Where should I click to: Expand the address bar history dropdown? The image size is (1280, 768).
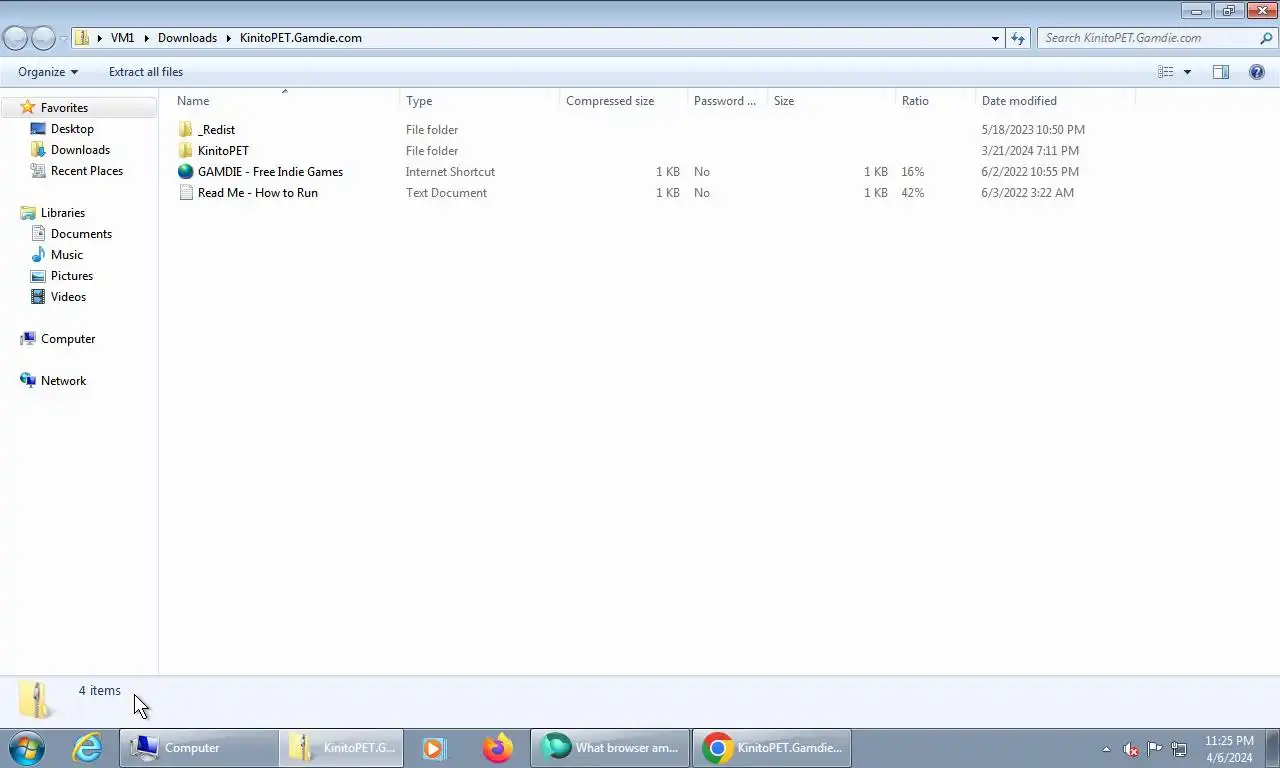995,38
